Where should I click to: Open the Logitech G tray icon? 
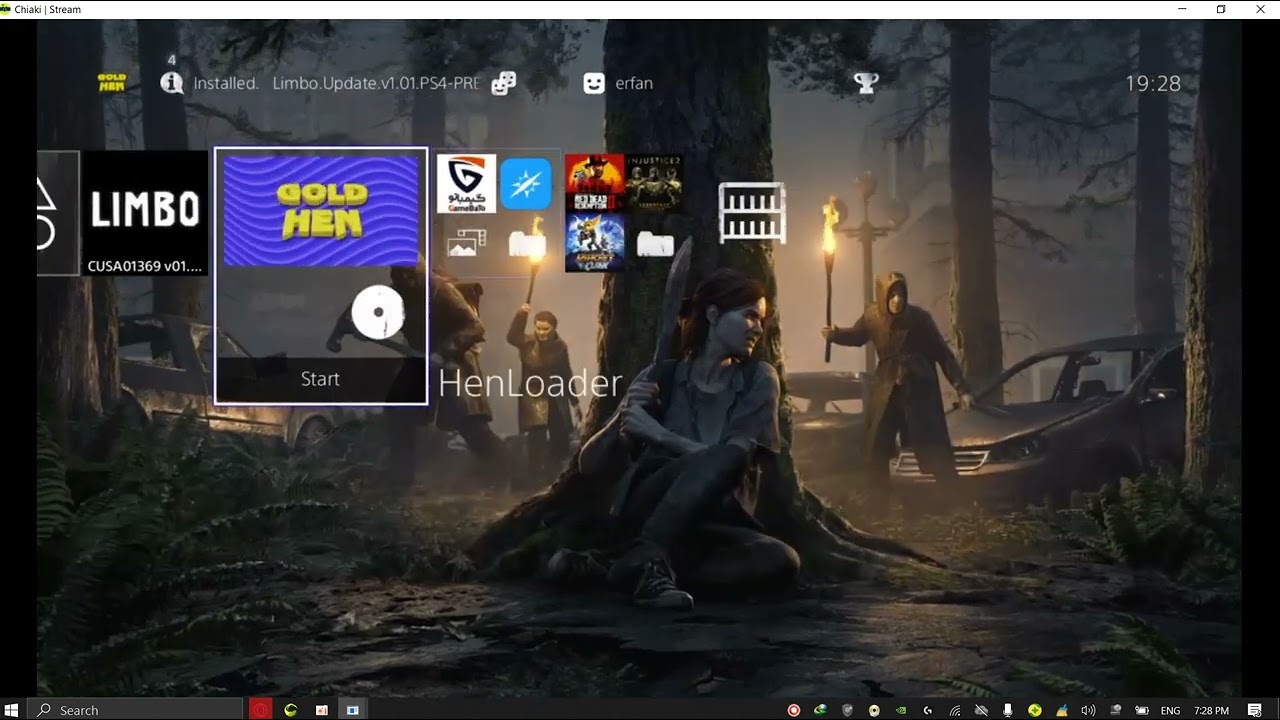928,710
